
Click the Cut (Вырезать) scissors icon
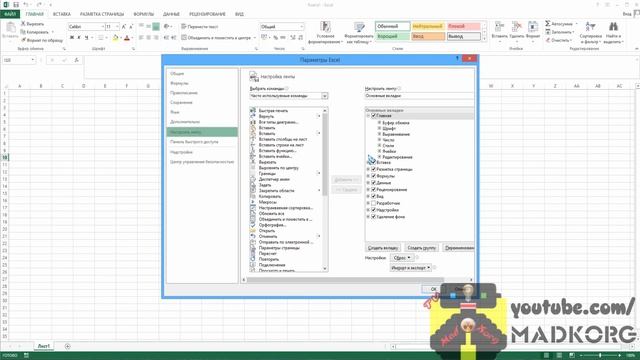pyautogui.click(x=23, y=24)
